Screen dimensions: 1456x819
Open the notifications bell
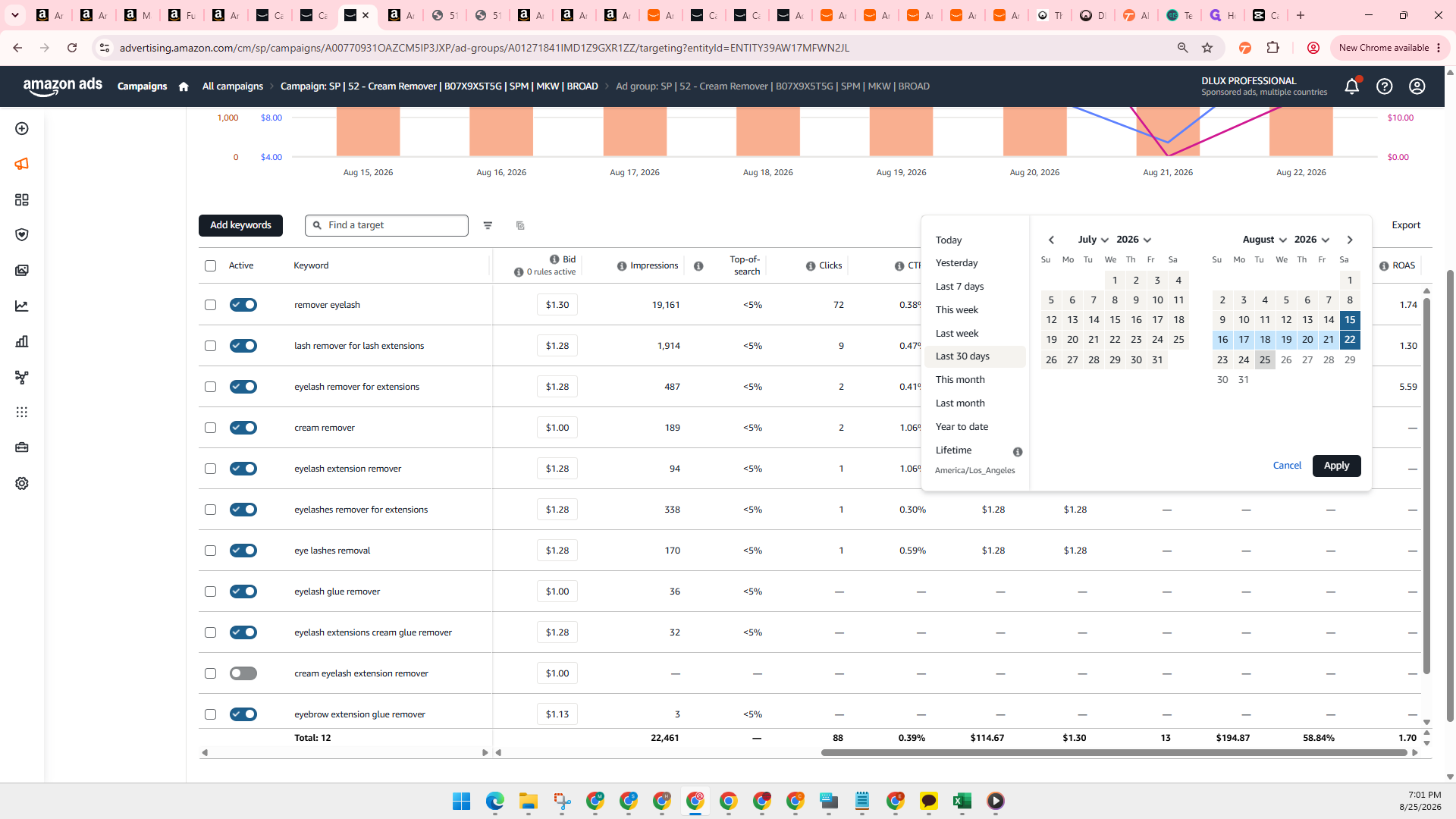pyautogui.click(x=1352, y=86)
